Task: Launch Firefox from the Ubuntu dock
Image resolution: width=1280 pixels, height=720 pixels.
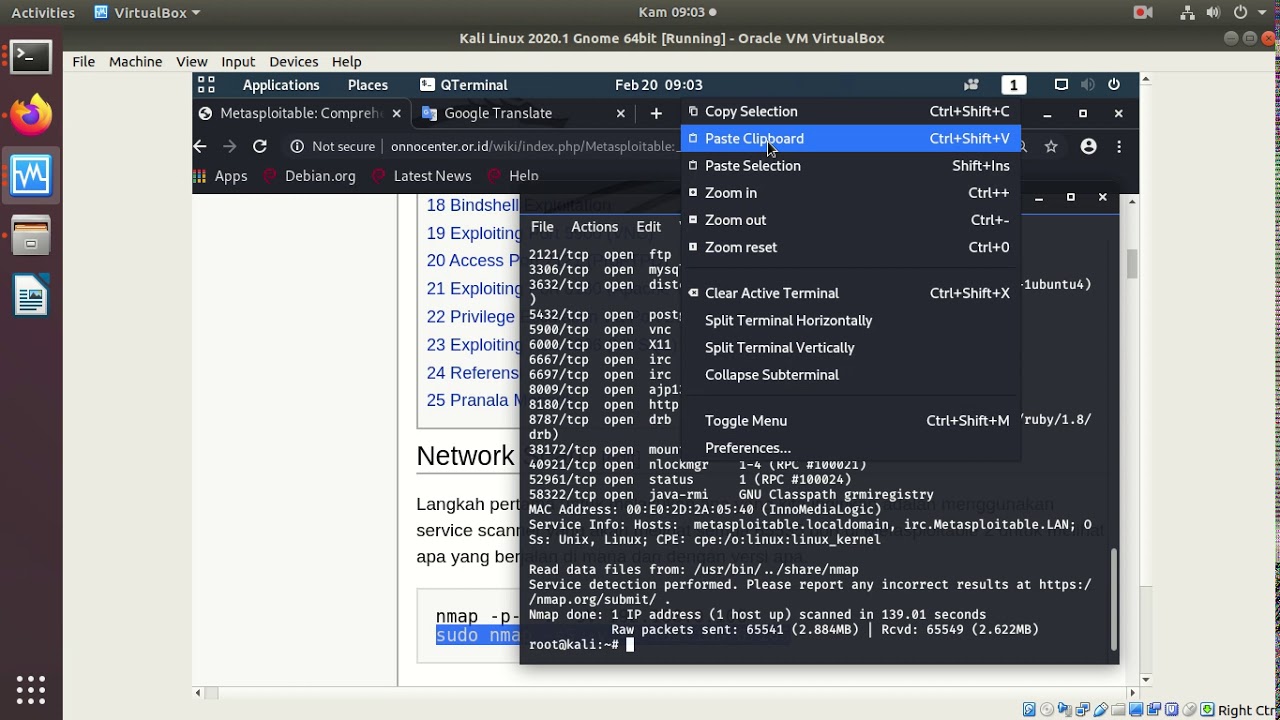Action: pyautogui.click(x=31, y=115)
